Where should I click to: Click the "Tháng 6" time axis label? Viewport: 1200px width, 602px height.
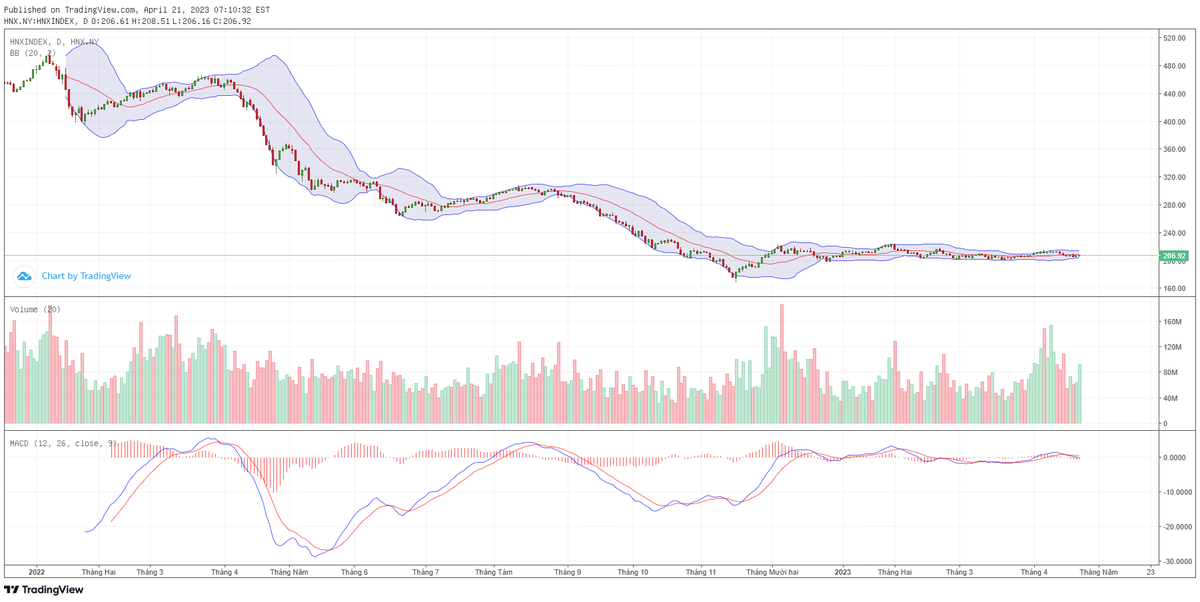355,573
